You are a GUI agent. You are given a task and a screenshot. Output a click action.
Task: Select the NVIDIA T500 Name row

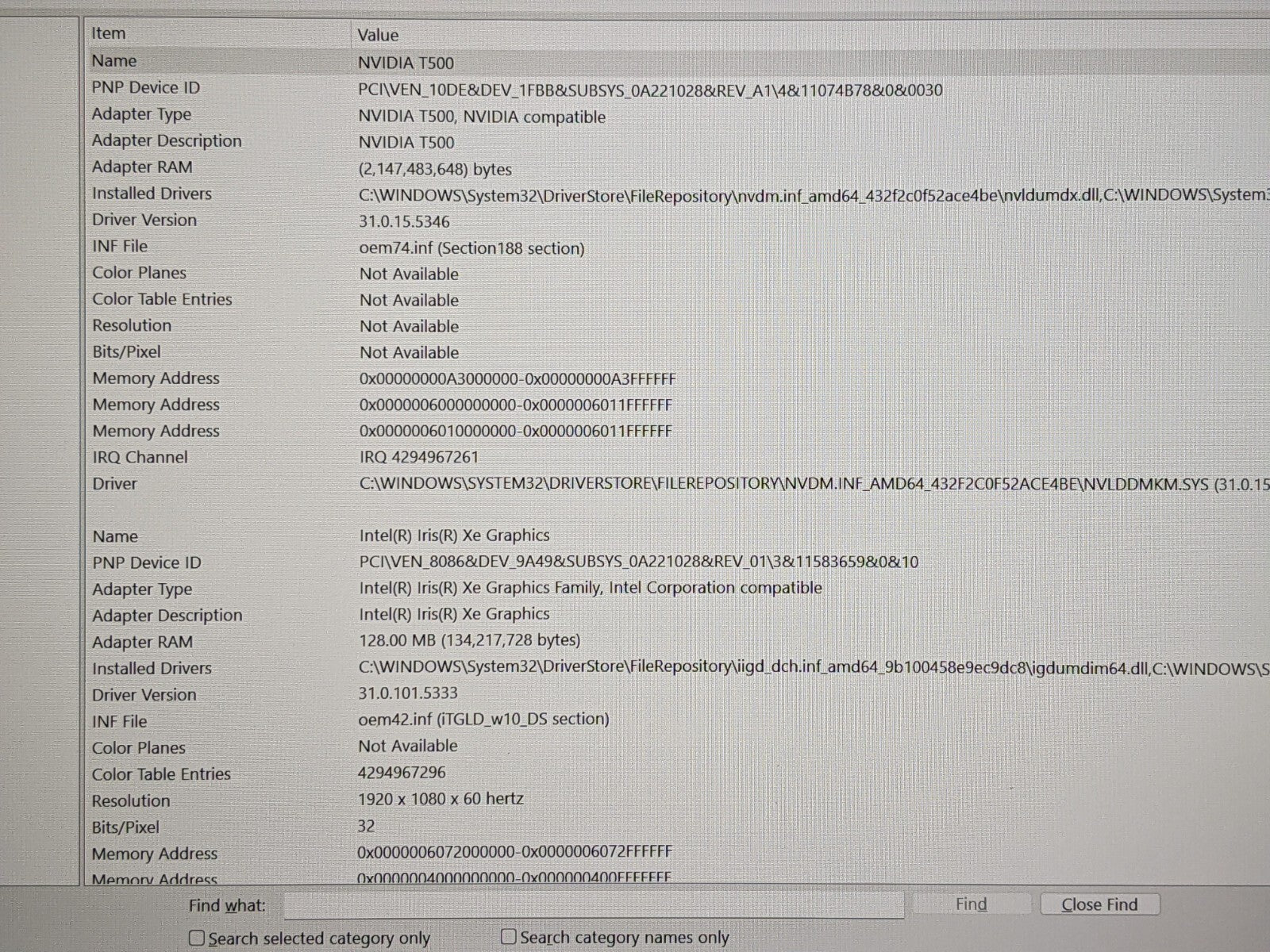point(406,63)
